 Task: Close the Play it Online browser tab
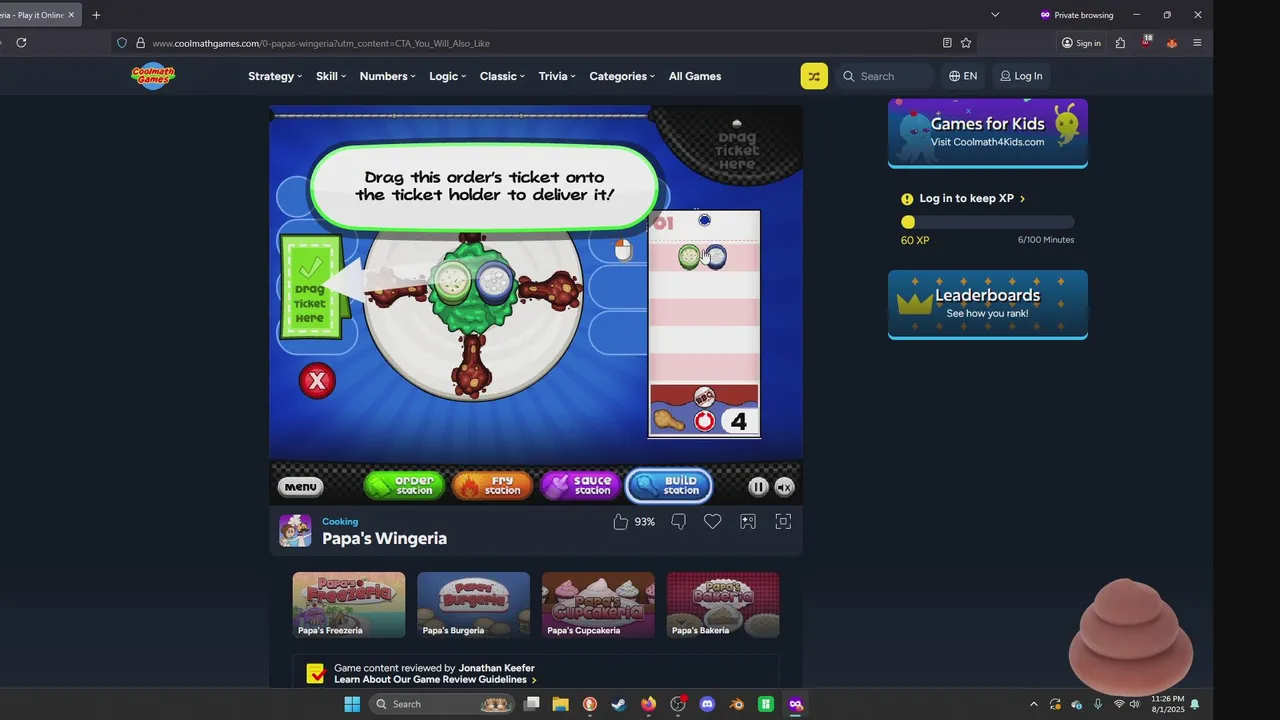pos(71,15)
